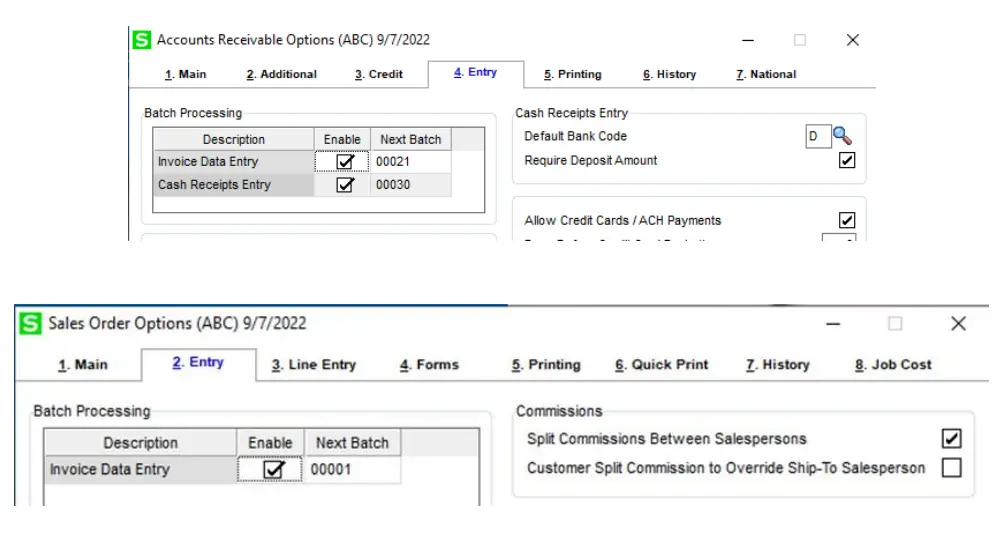
Task: Uncheck Split Commissions Between Salespersons
Action: [951, 439]
